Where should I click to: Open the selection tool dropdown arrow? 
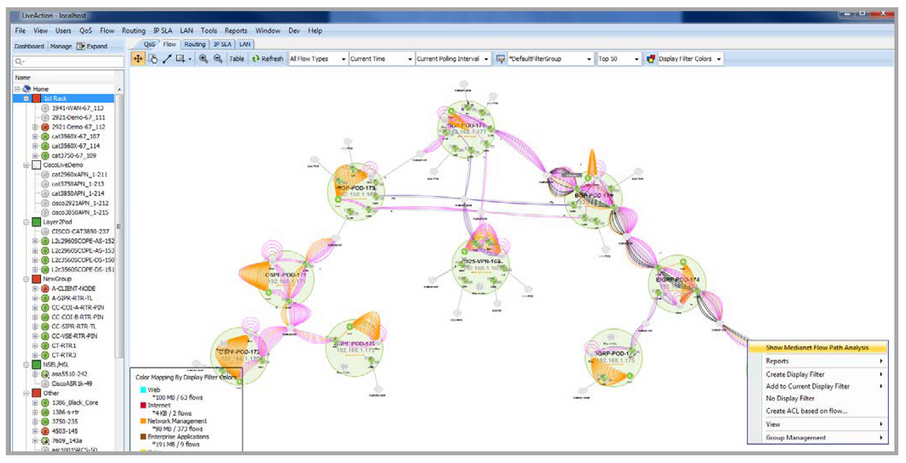(190, 59)
